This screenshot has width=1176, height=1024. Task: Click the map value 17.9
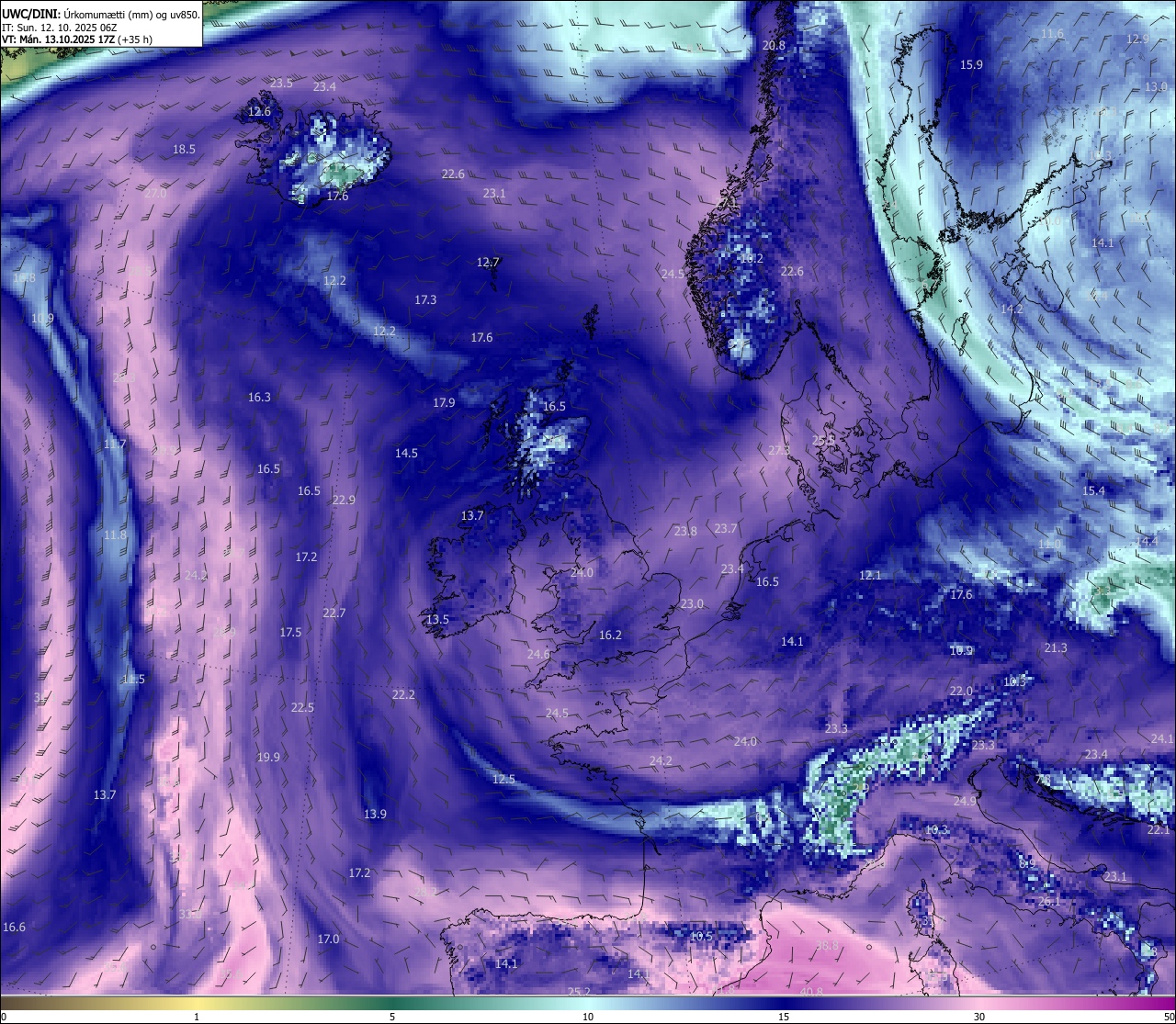pos(444,402)
